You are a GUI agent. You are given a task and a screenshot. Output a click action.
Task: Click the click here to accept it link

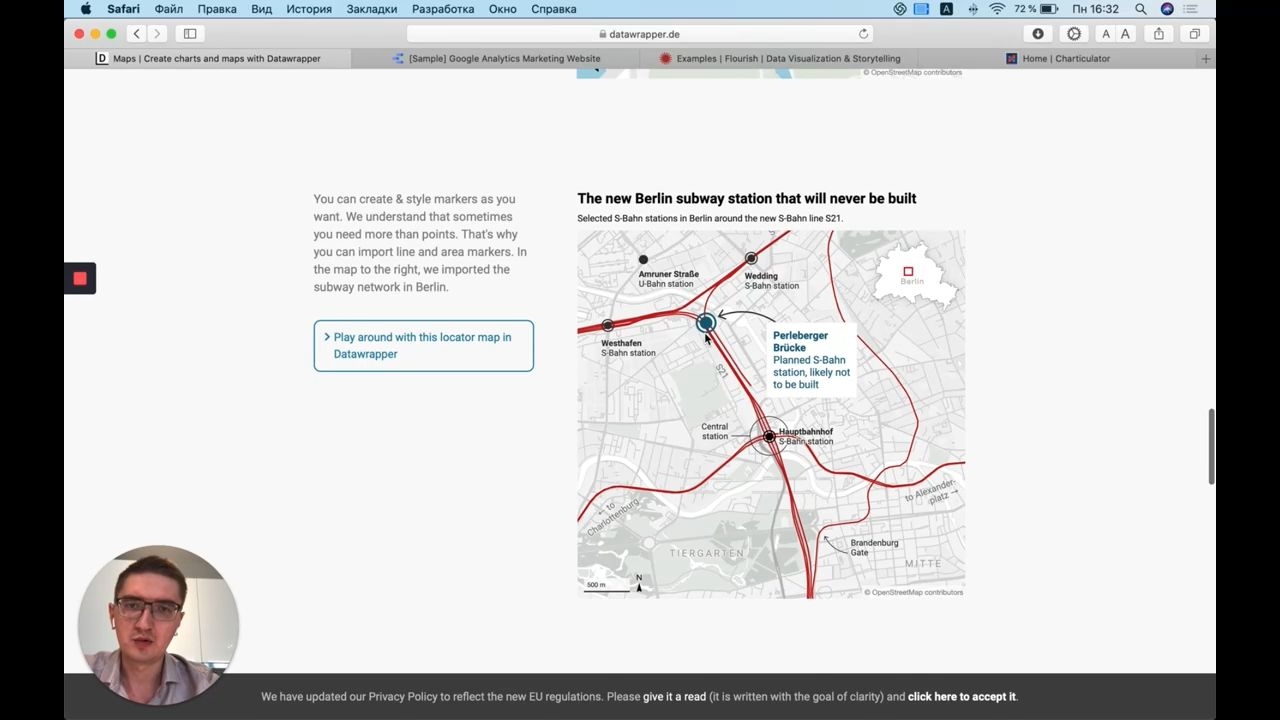click(x=962, y=697)
